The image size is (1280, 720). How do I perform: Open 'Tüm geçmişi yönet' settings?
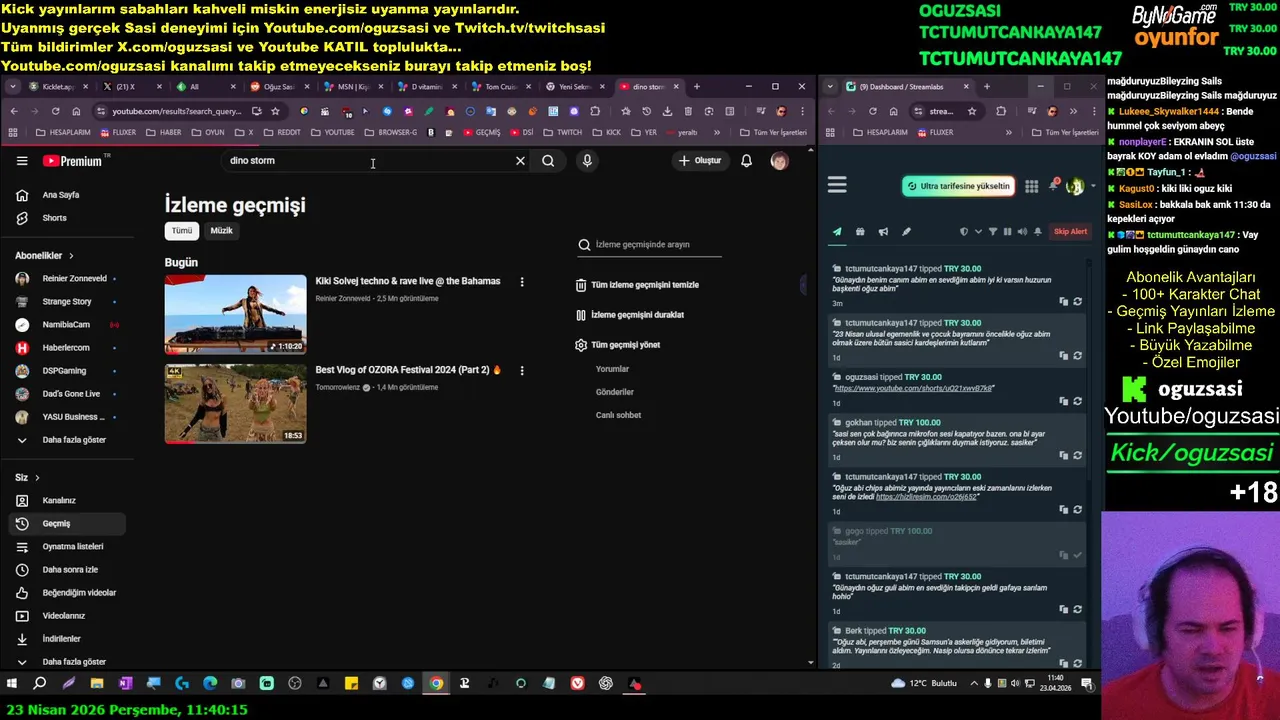[x=618, y=345]
